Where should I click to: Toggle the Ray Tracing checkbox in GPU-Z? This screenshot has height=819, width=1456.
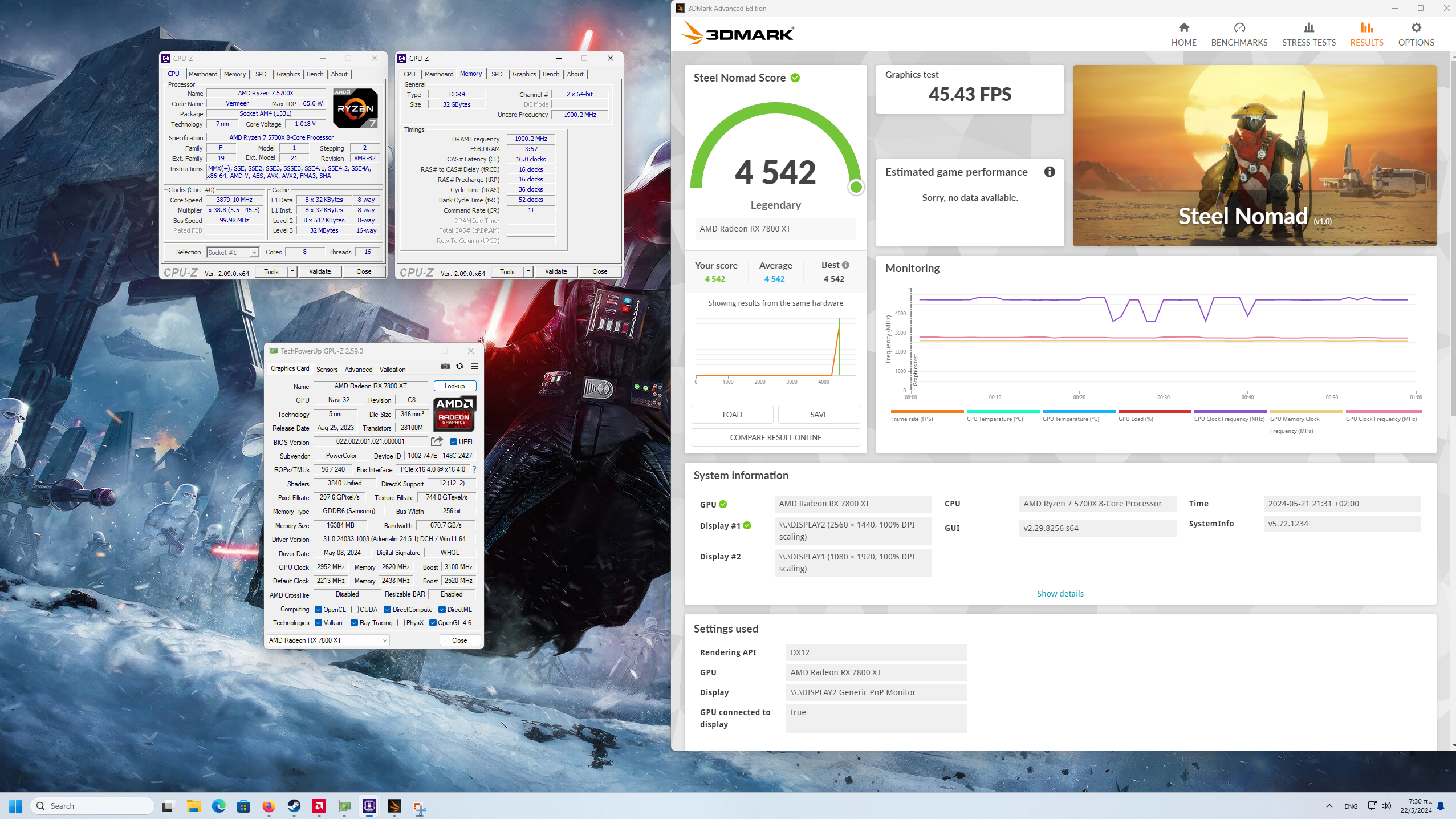tap(354, 622)
